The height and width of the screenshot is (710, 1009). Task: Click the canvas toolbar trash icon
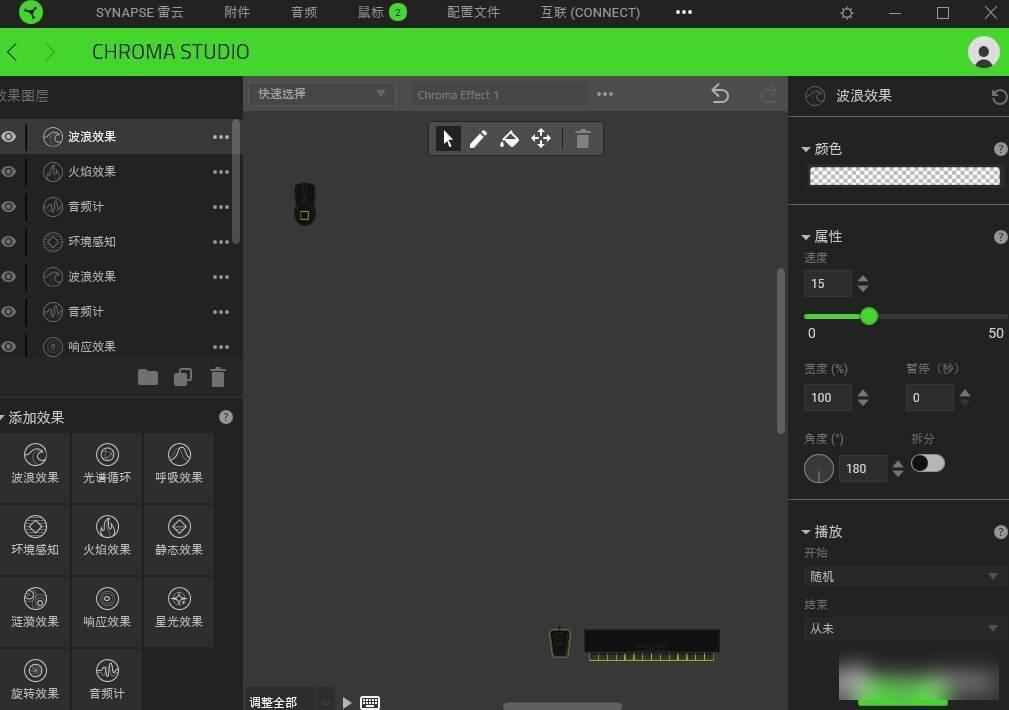(x=582, y=138)
